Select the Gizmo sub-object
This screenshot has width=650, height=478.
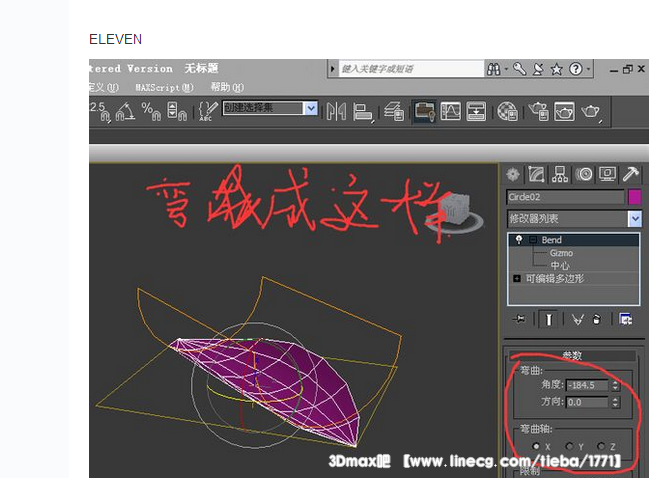point(561,253)
